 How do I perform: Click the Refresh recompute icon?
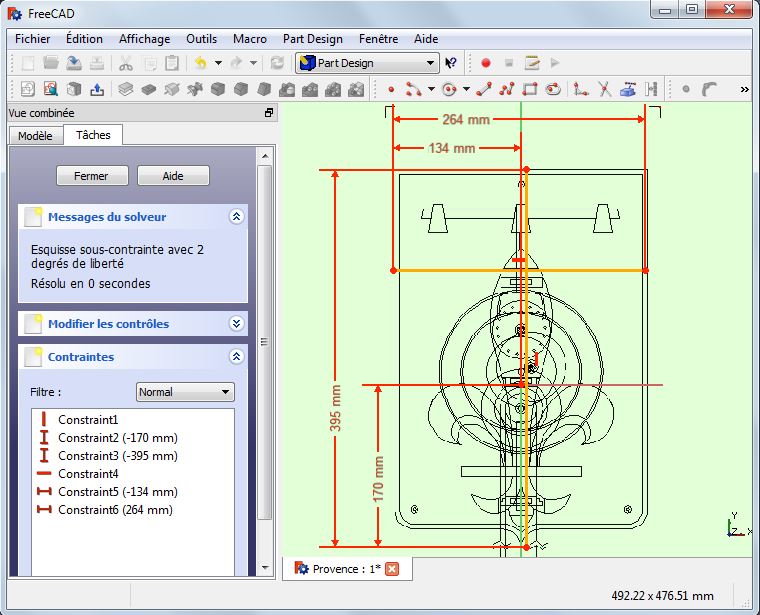pos(277,63)
